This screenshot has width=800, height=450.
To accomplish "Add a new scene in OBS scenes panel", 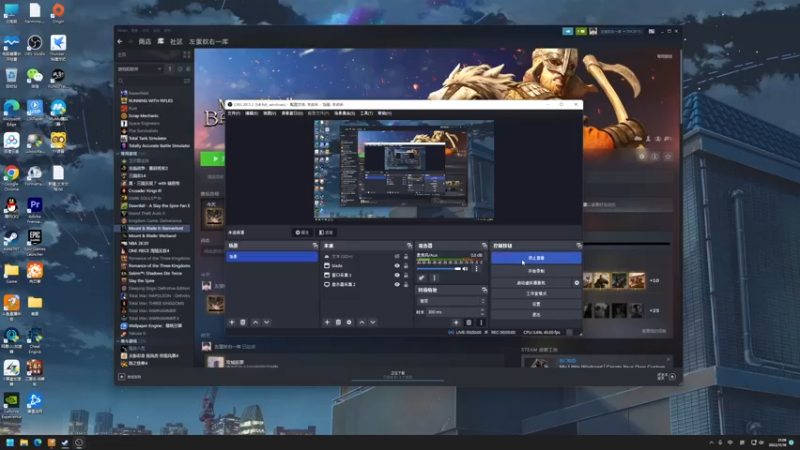I will click(x=232, y=322).
